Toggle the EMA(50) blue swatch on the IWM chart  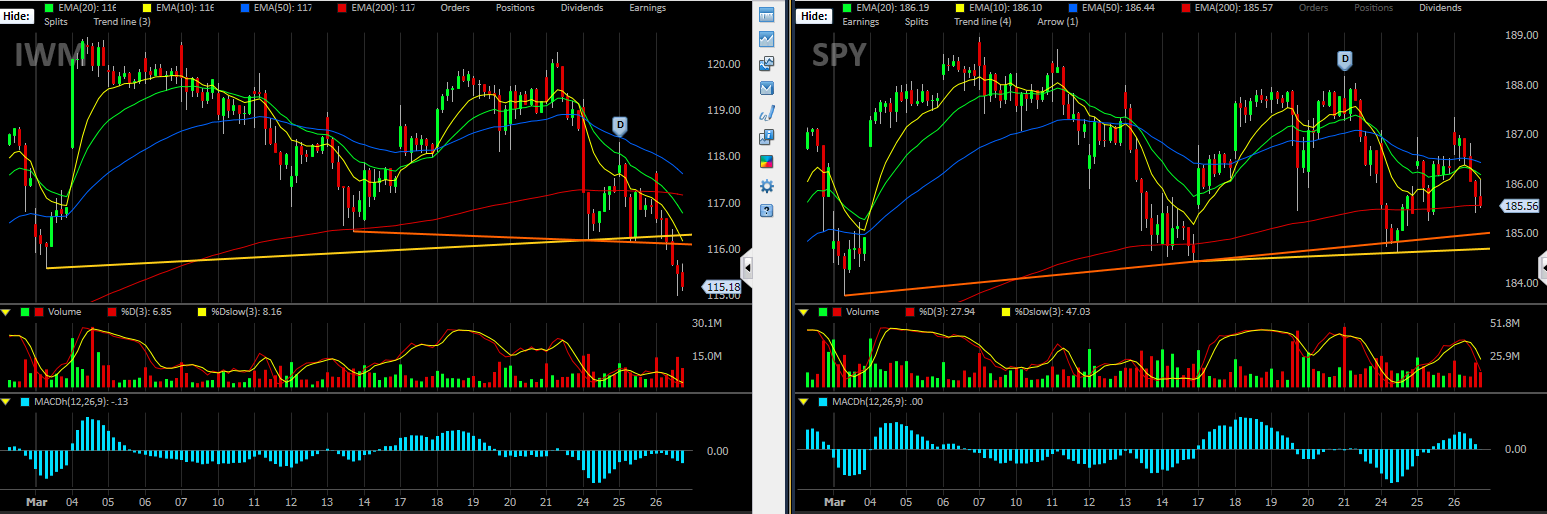pos(245,8)
